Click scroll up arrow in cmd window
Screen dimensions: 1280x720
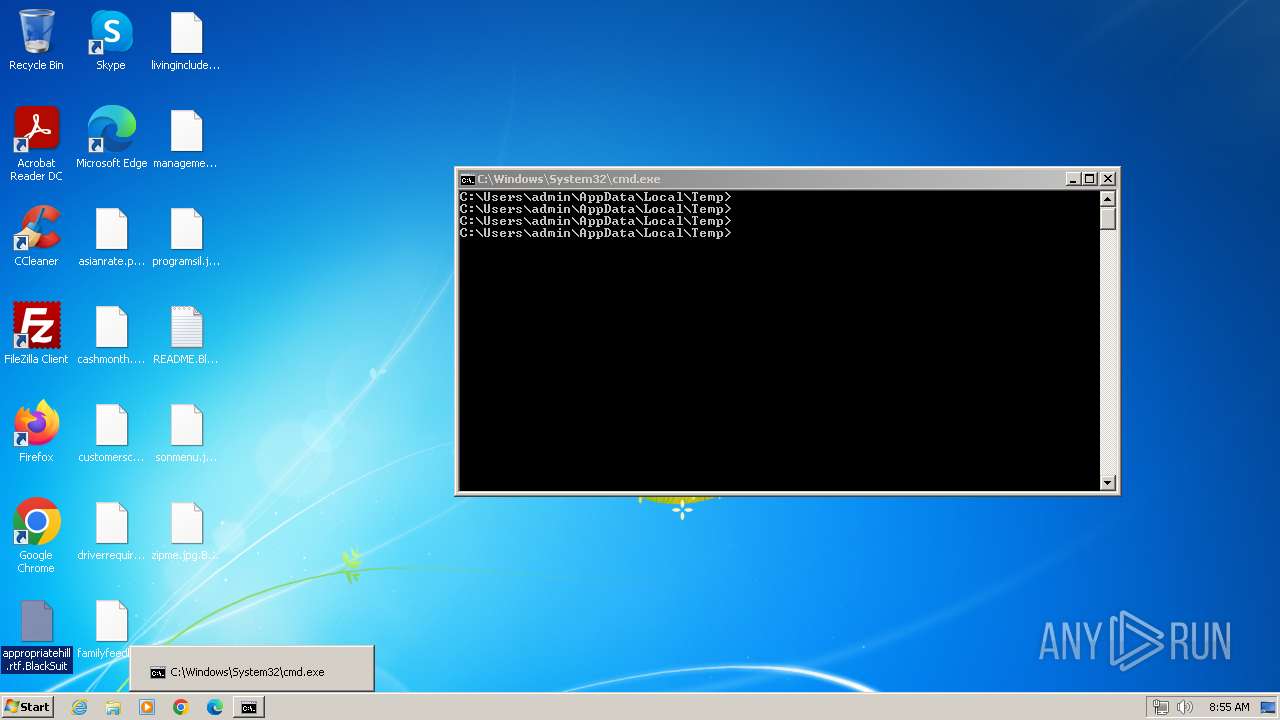pos(1108,198)
